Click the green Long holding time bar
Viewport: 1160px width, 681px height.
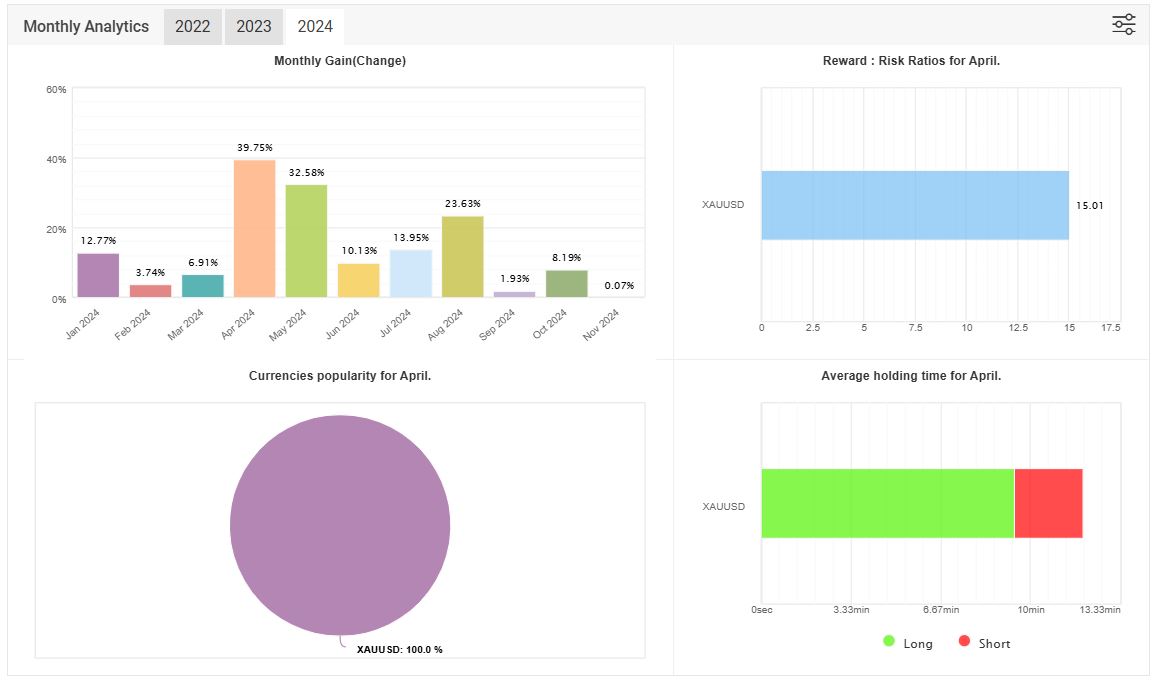tap(887, 503)
